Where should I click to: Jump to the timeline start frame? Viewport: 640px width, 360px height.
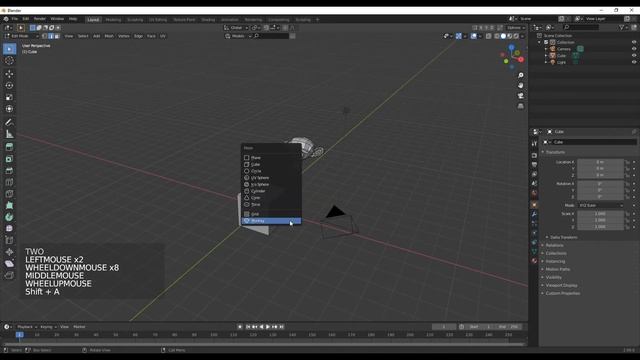[248, 327]
